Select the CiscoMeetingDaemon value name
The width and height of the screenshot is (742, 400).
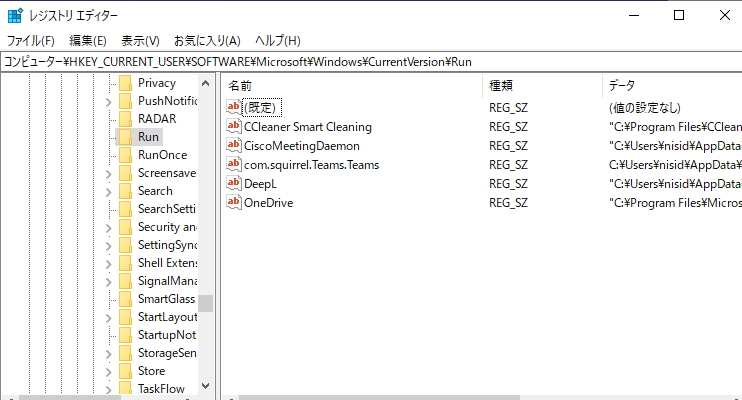point(301,146)
